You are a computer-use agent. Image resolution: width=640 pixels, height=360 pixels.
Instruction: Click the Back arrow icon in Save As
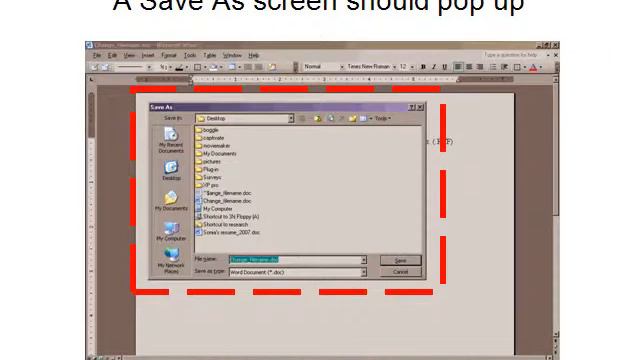[x=302, y=118]
